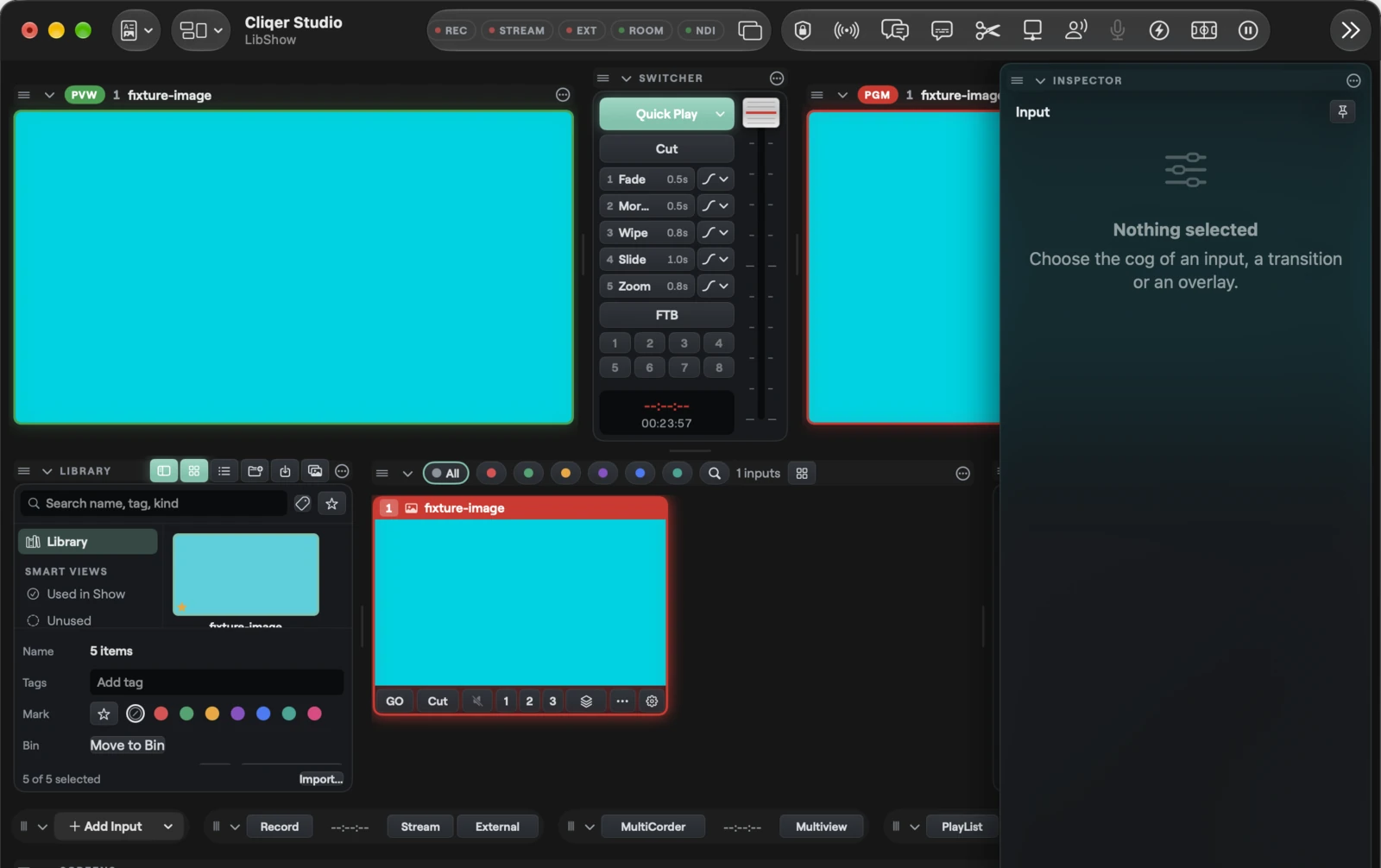This screenshot has width=1381, height=868.
Task: Click the Library import-down arrow icon
Action: (285, 471)
